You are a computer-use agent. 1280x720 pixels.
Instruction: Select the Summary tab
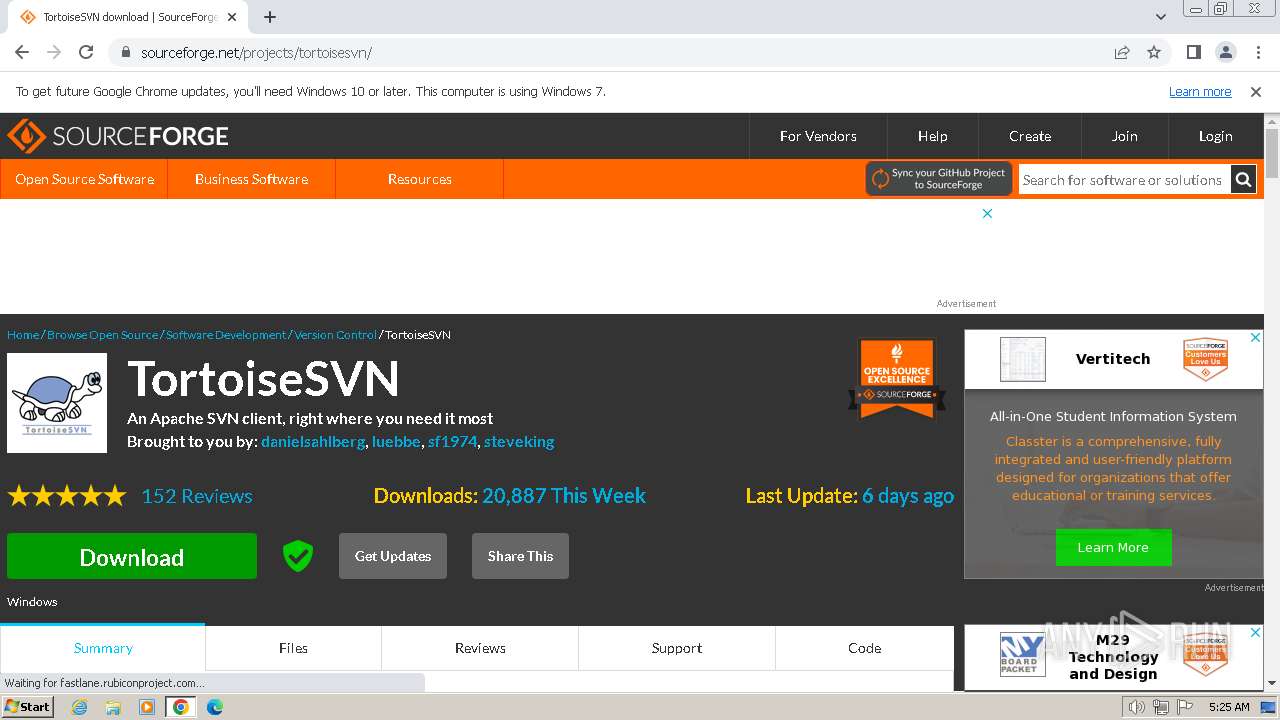(103, 648)
